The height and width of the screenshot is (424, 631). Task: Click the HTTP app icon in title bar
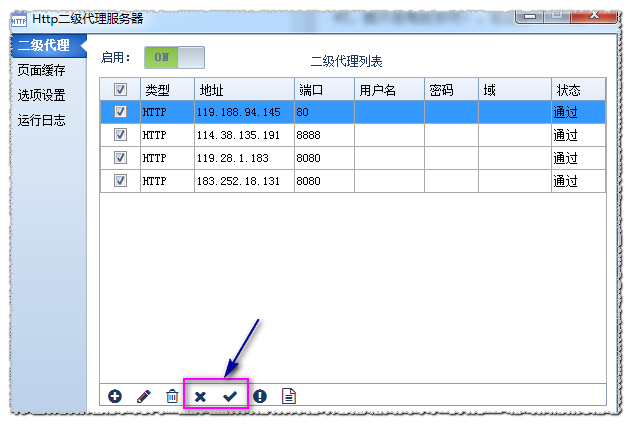[x=18, y=18]
